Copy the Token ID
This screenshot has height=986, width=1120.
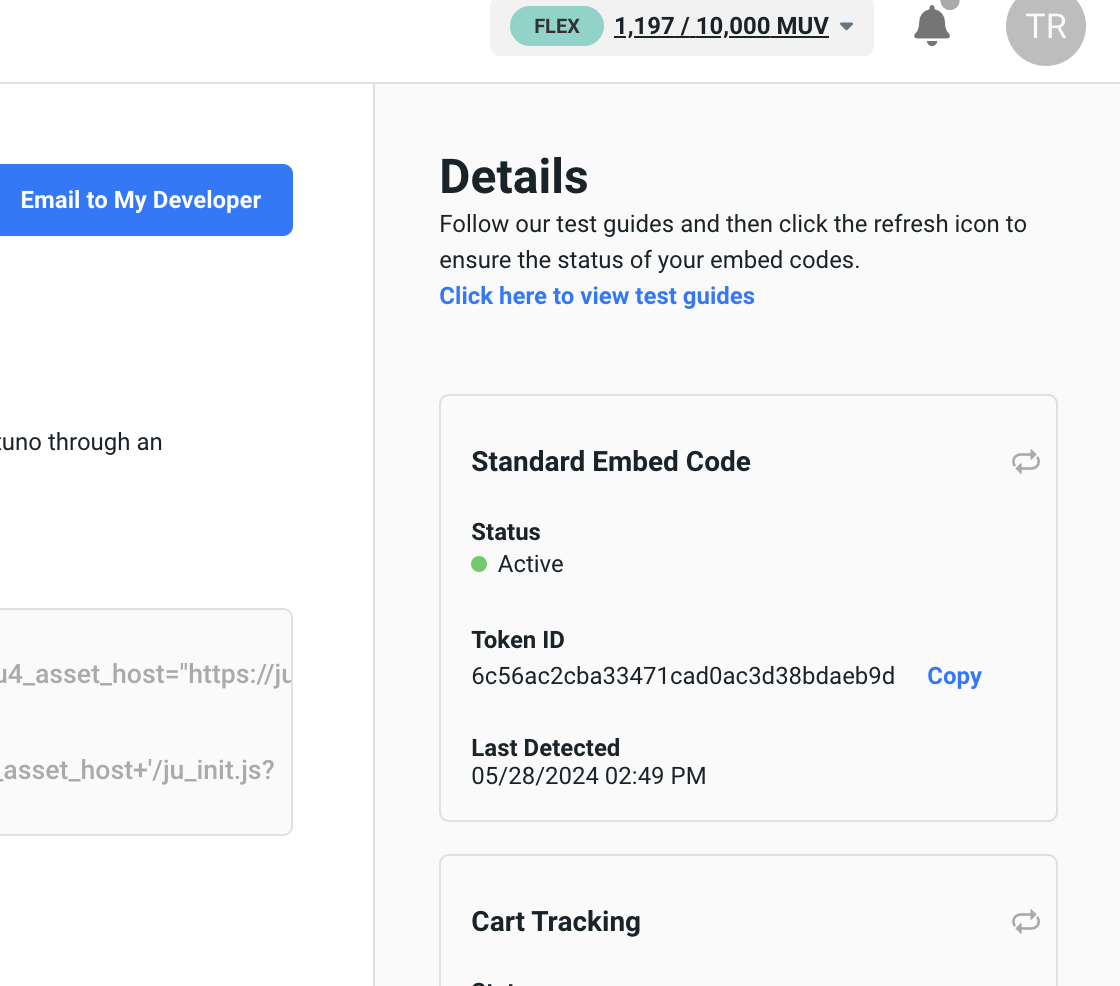point(954,677)
